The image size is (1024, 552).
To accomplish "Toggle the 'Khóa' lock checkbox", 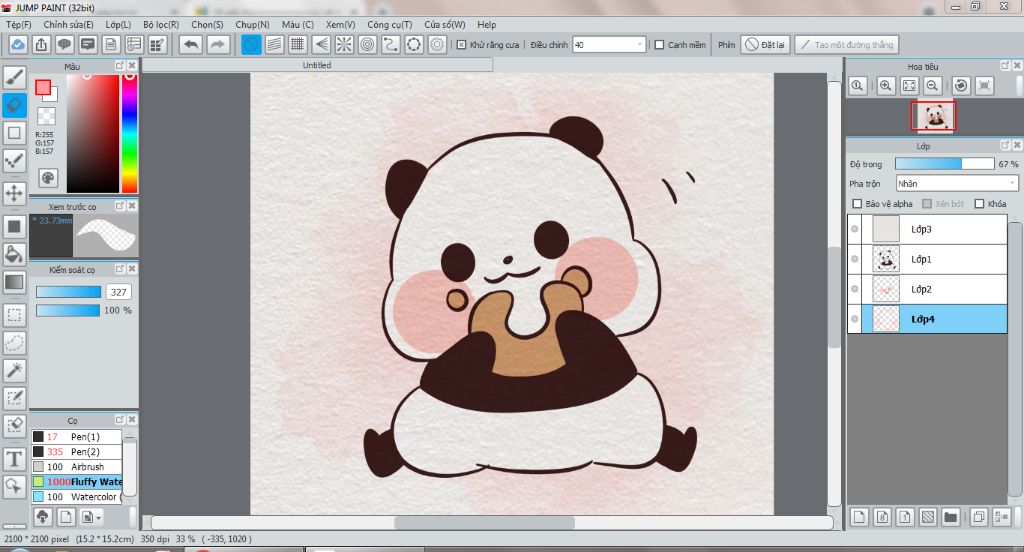I will coord(979,204).
